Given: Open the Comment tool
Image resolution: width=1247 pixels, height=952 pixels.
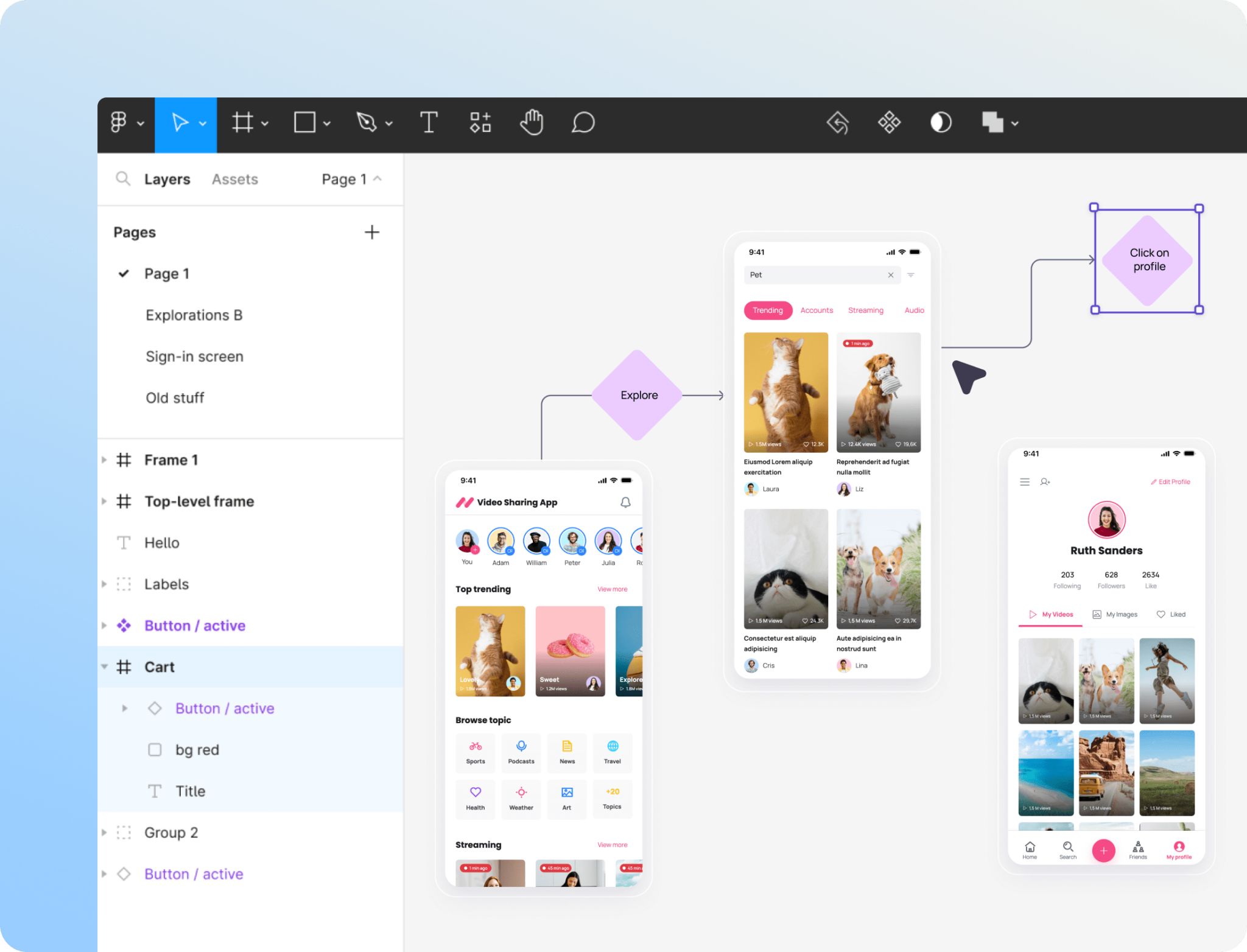Looking at the screenshot, I should 582,123.
